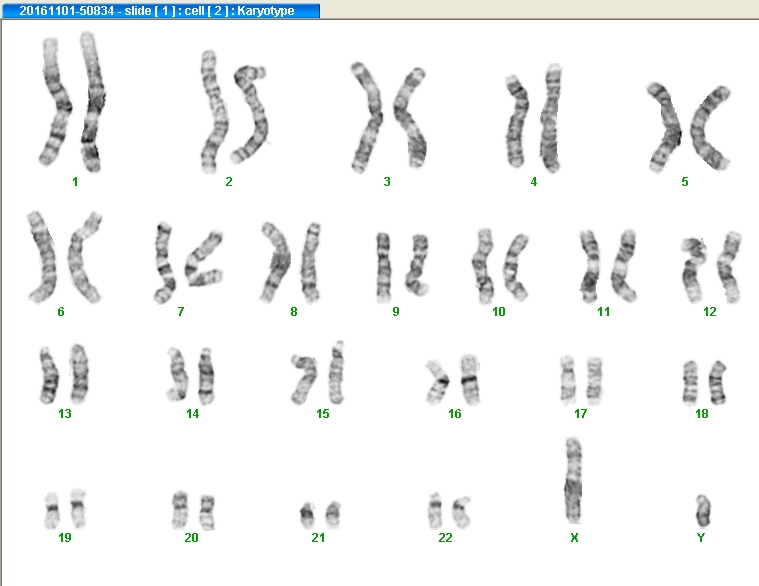Click the green label '18'
The height and width of the screenshot is (586, 759).
click(x=702, y=414)
